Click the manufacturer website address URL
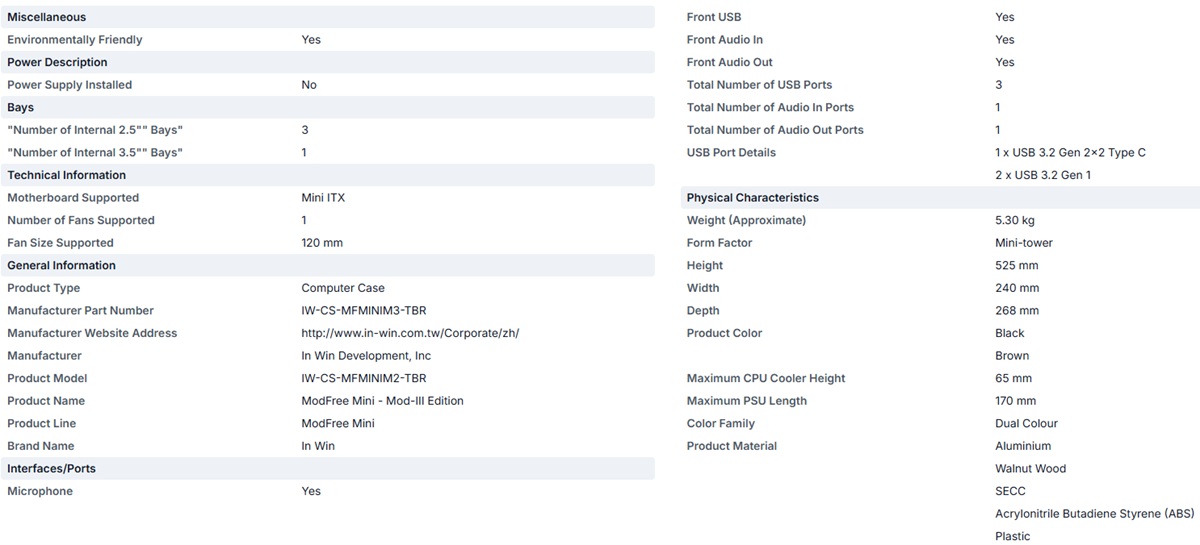1200x545 pixels. (410, 333)
